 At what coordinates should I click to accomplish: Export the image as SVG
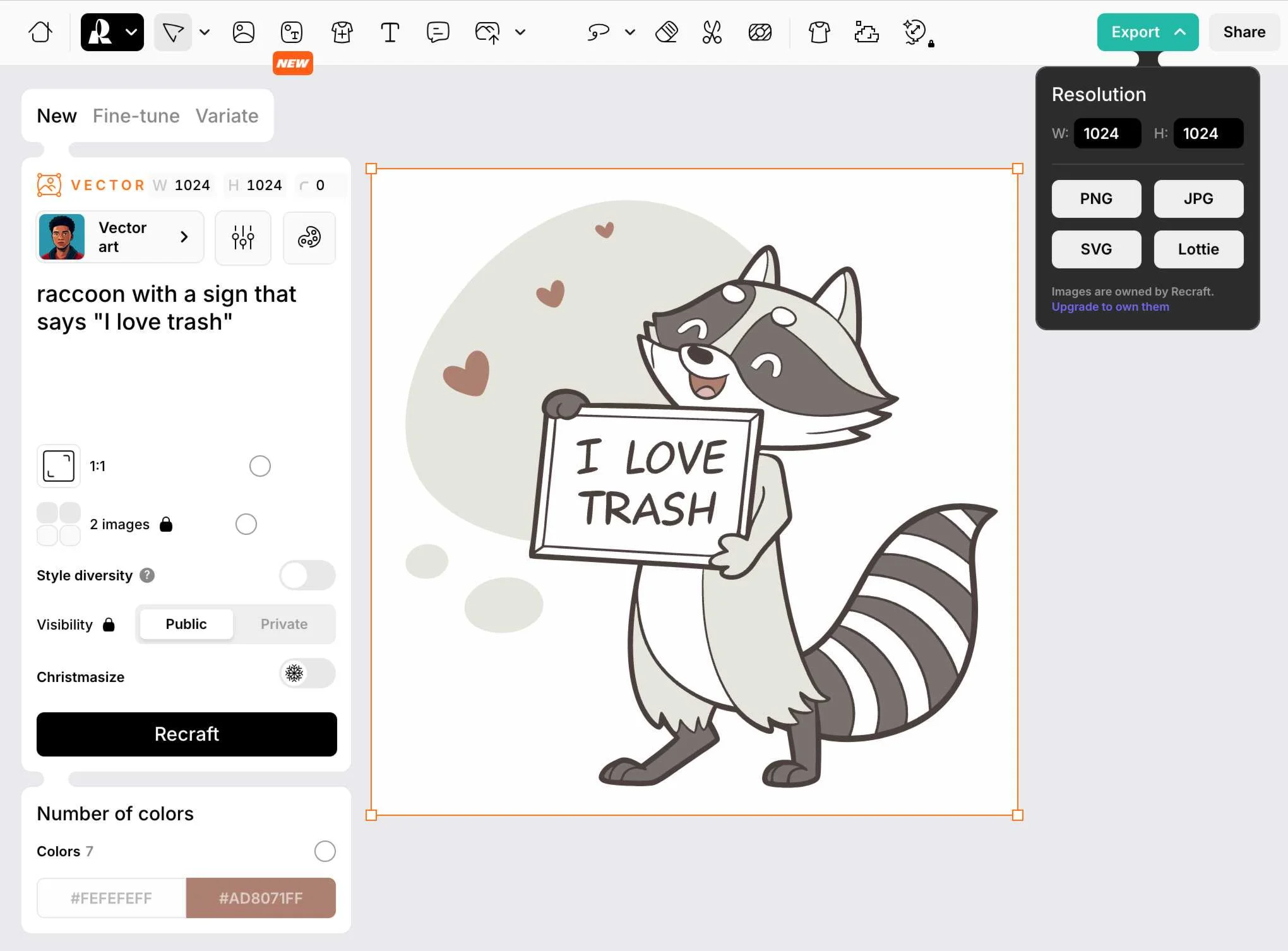point(1096,249)
